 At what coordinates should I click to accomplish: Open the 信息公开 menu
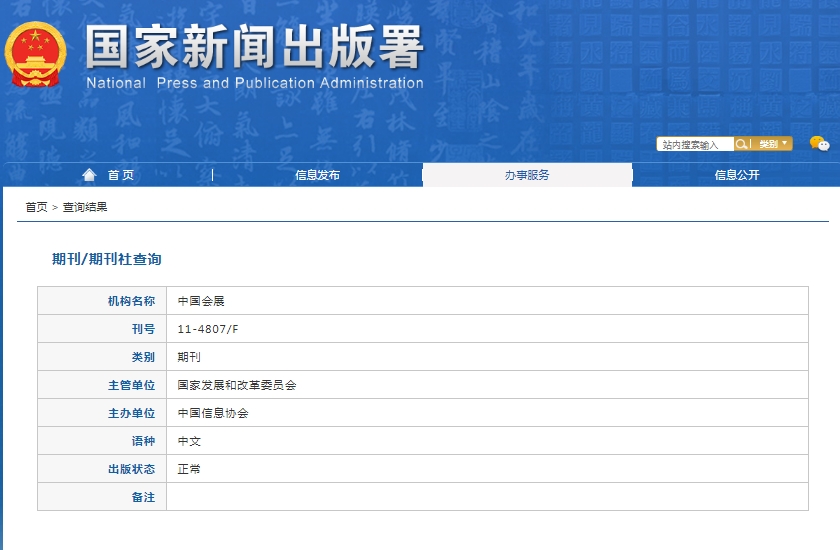tap(737, 175)
